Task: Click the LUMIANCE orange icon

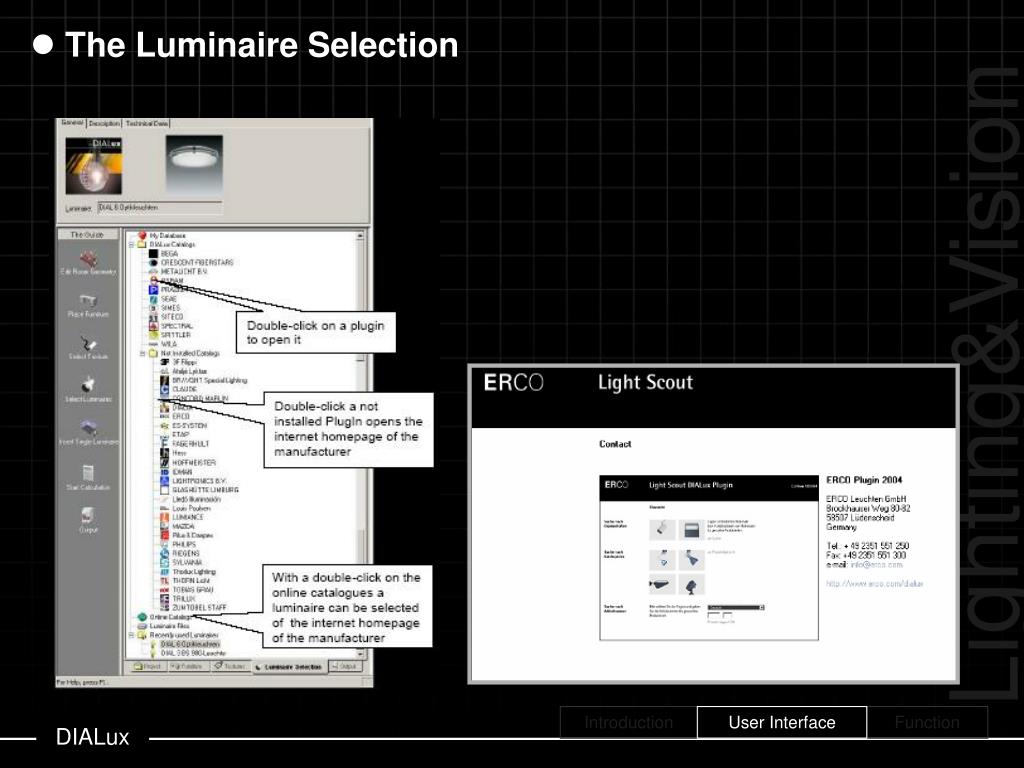Action: pos(165,517)
